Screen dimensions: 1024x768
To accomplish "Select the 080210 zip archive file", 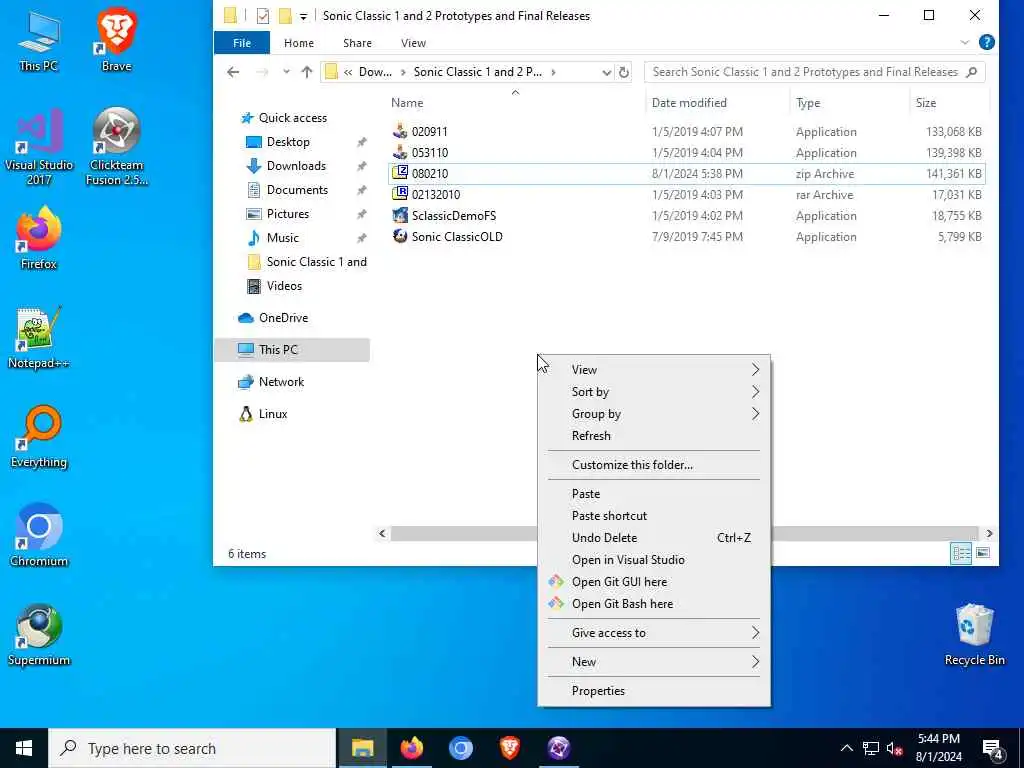I will [x=686, y=174].
